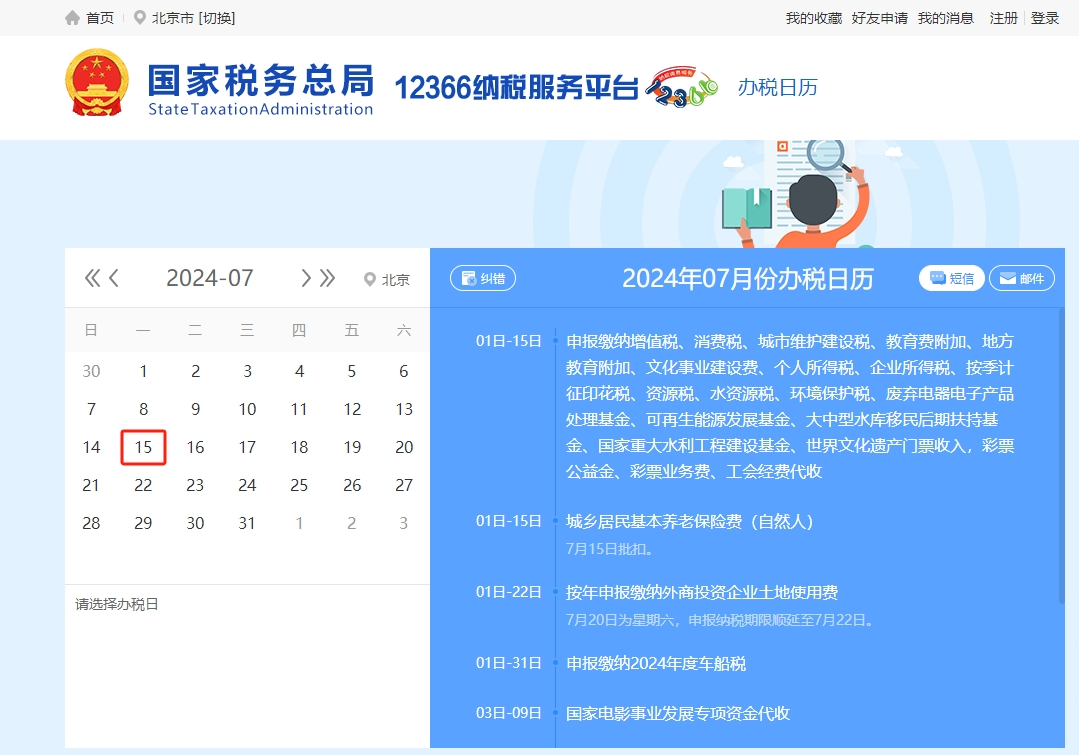Screen dimensions: 1079x755
Task: Go to previous month arrow
Action: [114, 278]
